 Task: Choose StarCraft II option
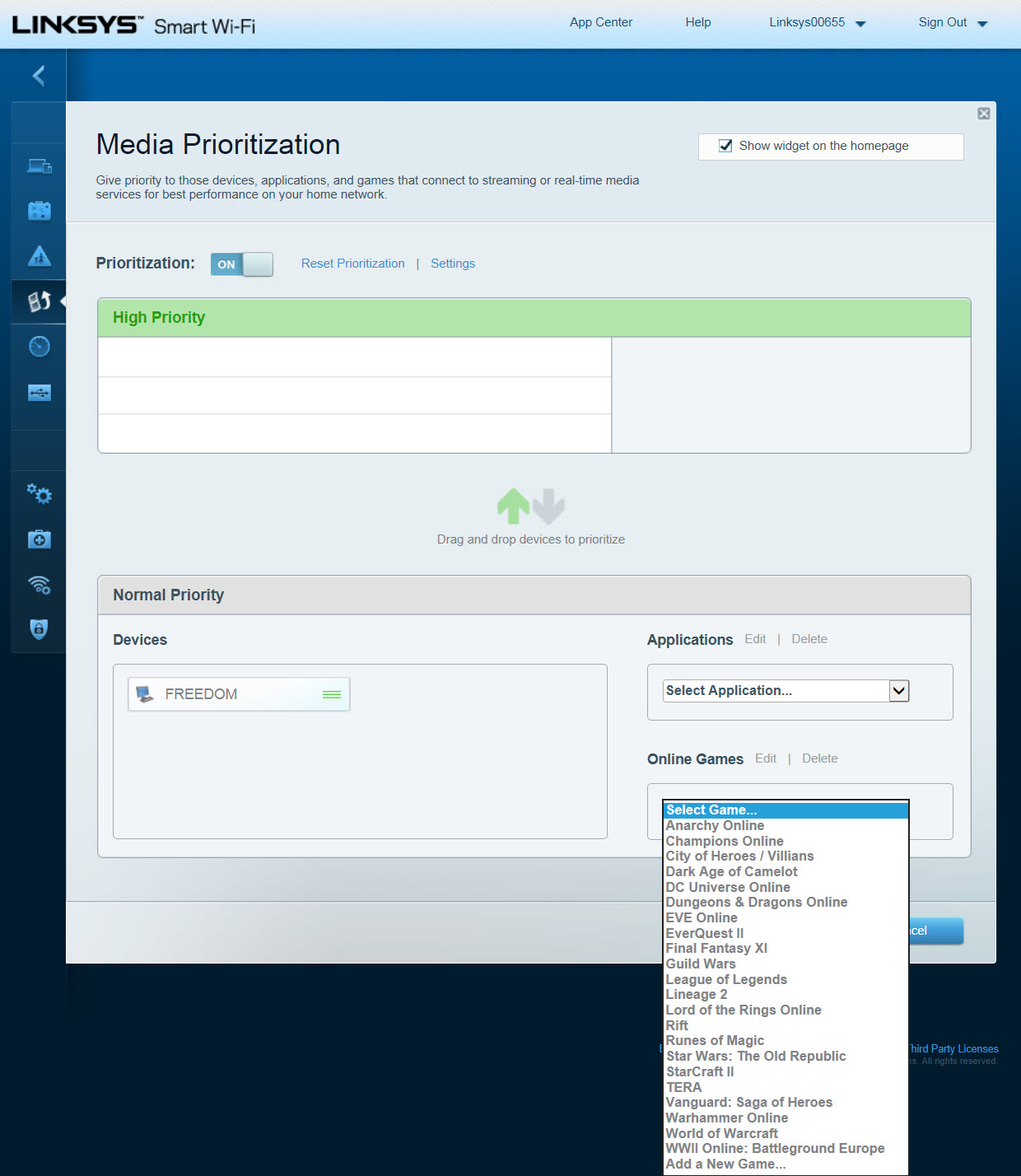(x=786, y=1071)
